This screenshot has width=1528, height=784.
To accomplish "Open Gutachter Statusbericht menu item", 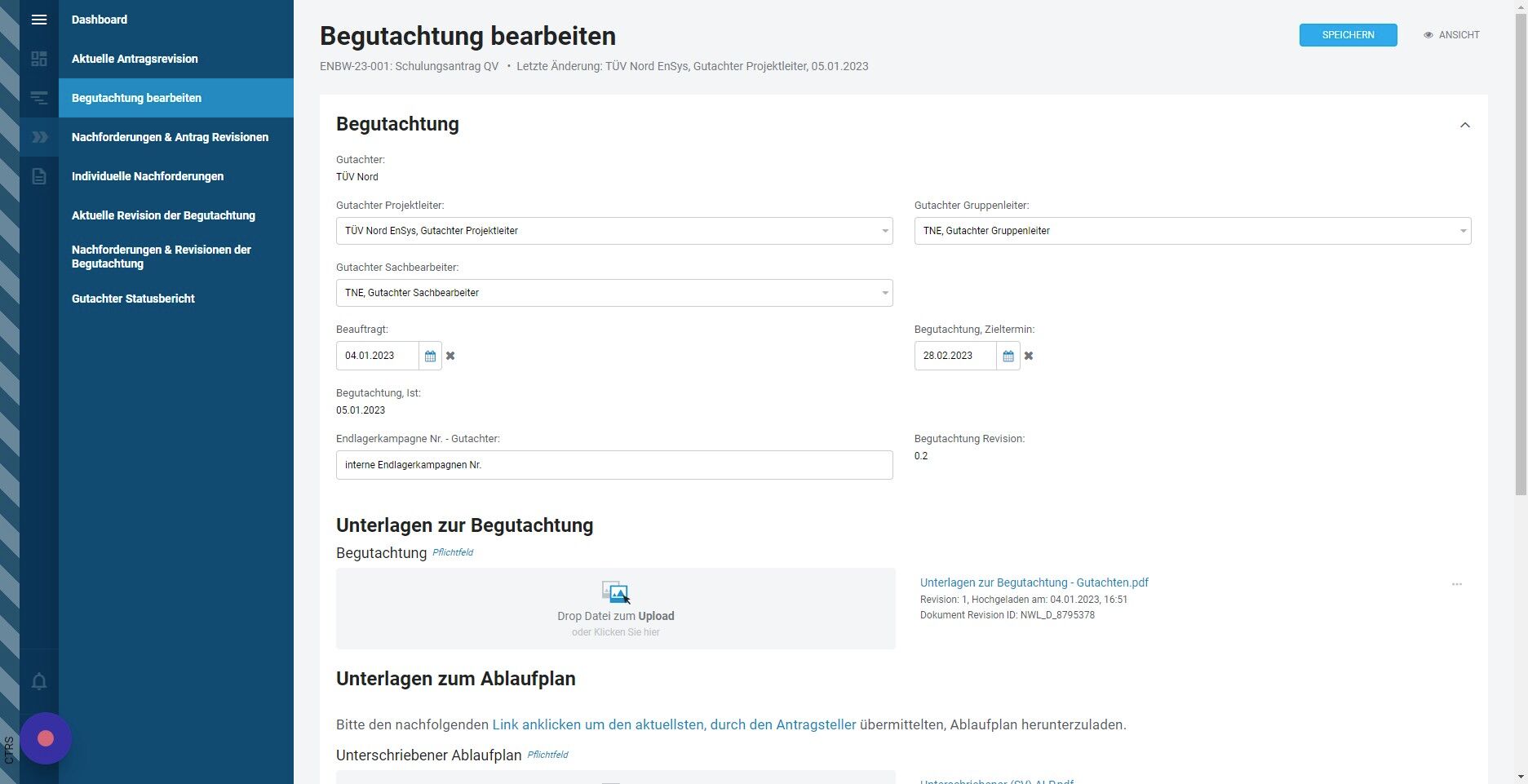I will (133, 299).
